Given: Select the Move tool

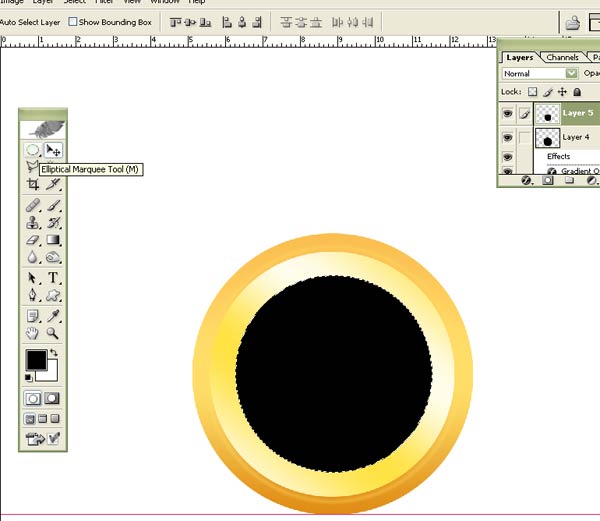Looking at the screenshot, I should [53, 150].
